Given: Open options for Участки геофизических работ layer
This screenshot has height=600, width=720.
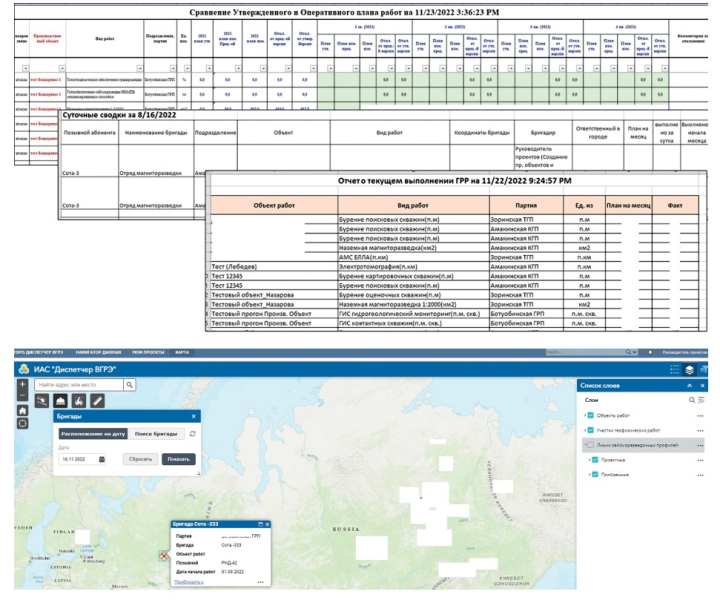Looking at the screenshot, I should [700, 431].
